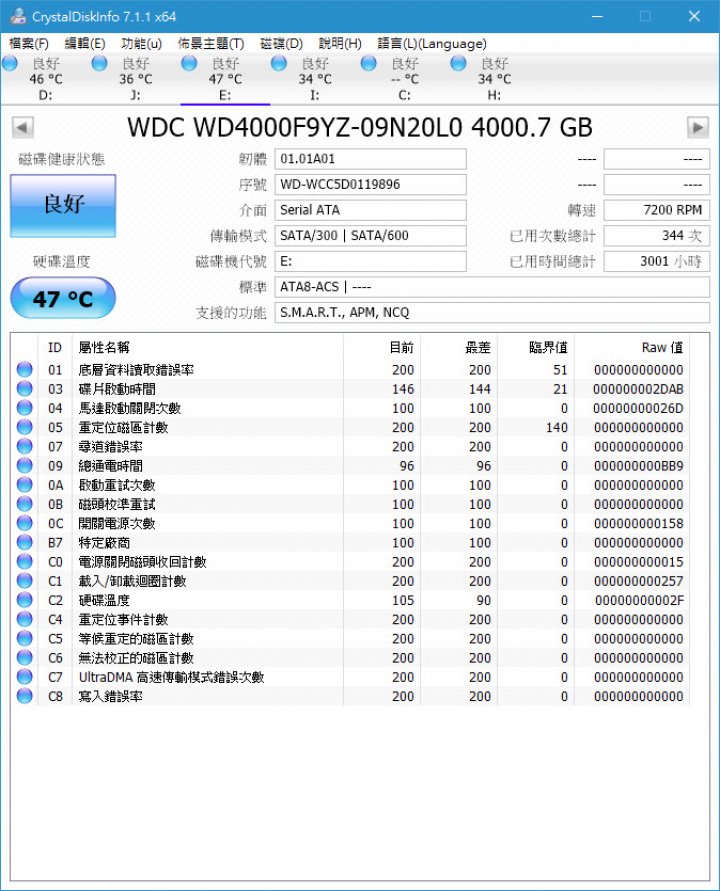Viewport: 720px width, 891px height.
Task: Click the power on count 344 次 field
Action: click(x=656, y=236)
